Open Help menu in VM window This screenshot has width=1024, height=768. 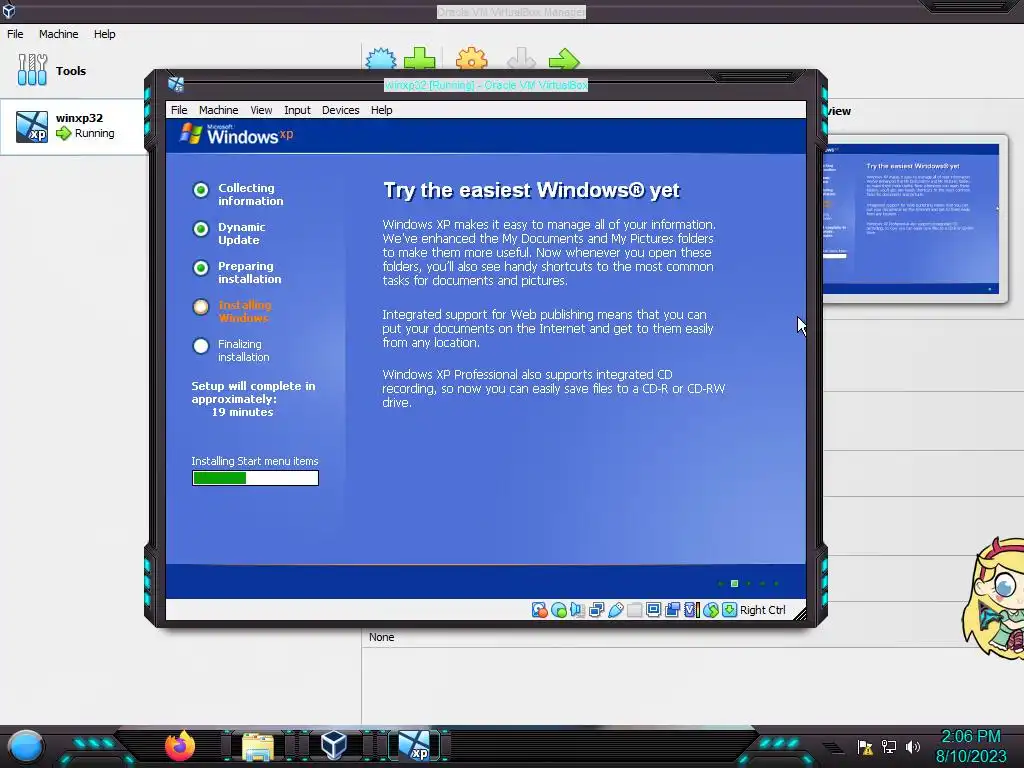[381, 110]
